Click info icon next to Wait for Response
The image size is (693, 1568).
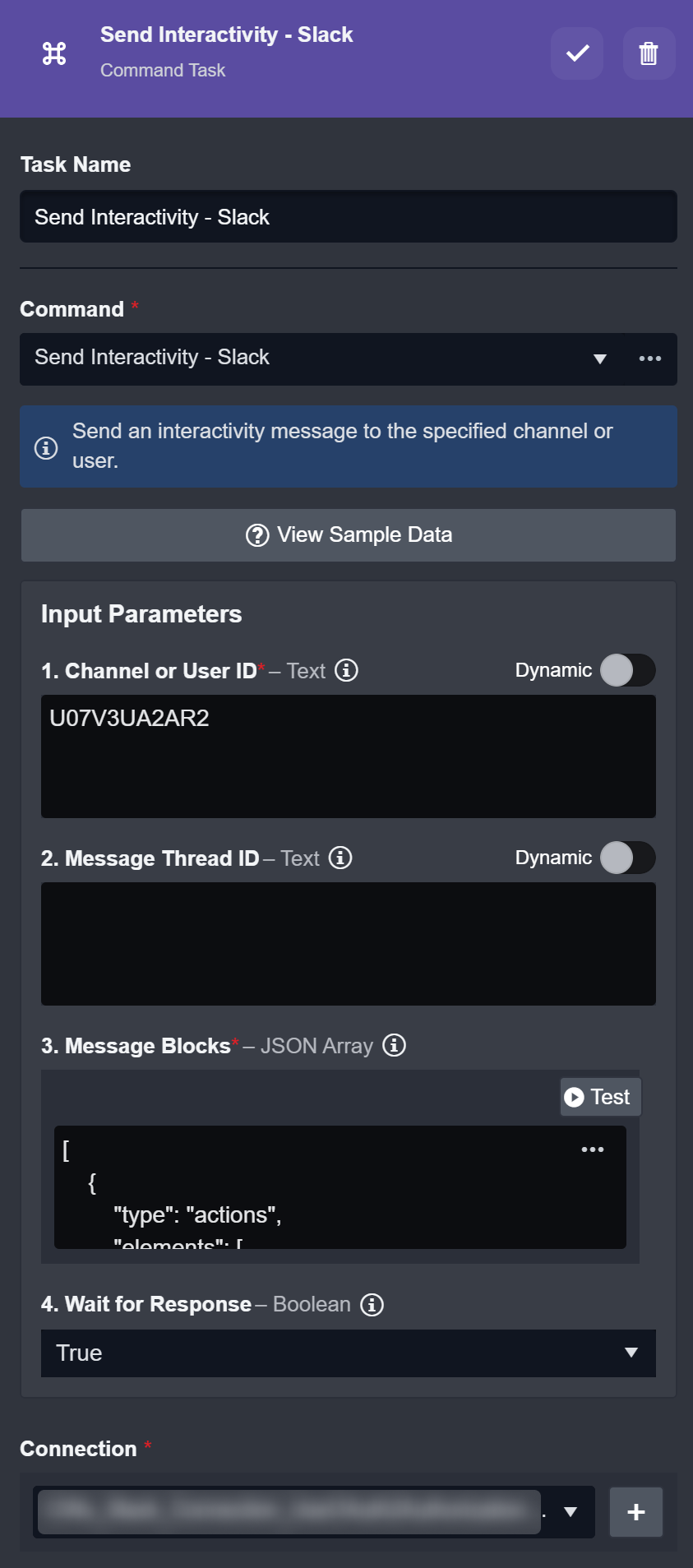tap(372, 1304)
